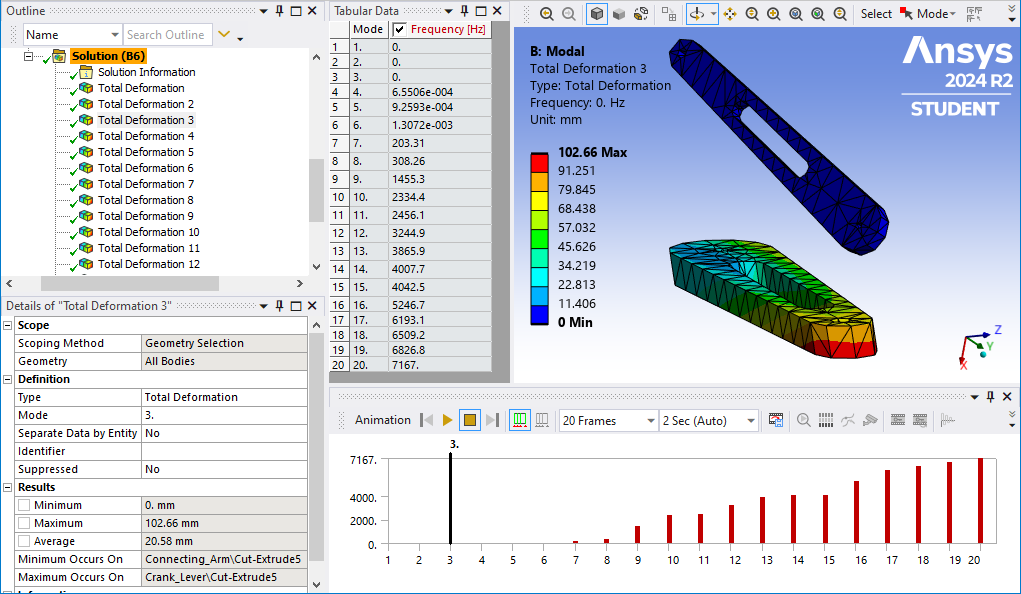Play the modal animation
The image size is (1021, 594).
pyautogui.click(x=448, y=420)
